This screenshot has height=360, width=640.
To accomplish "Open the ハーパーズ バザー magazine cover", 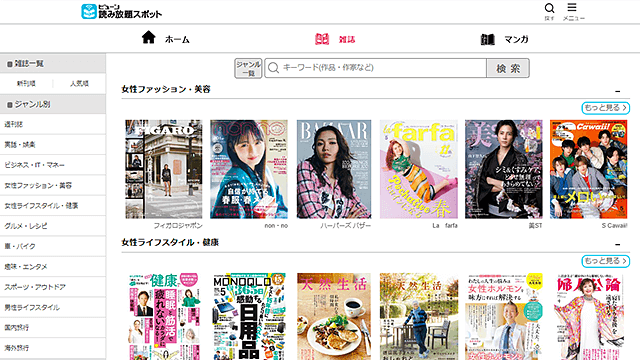I will point(334,169).
